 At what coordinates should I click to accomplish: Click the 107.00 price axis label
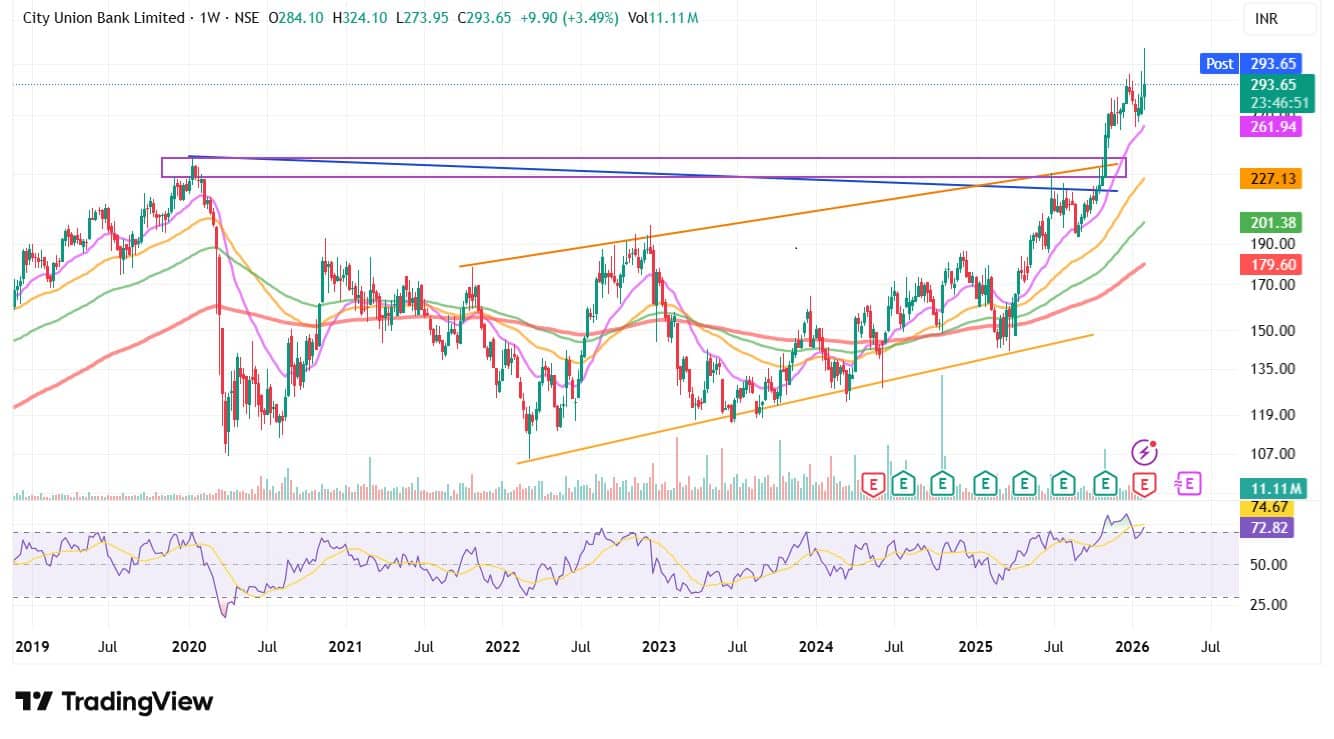(1272, 454)
